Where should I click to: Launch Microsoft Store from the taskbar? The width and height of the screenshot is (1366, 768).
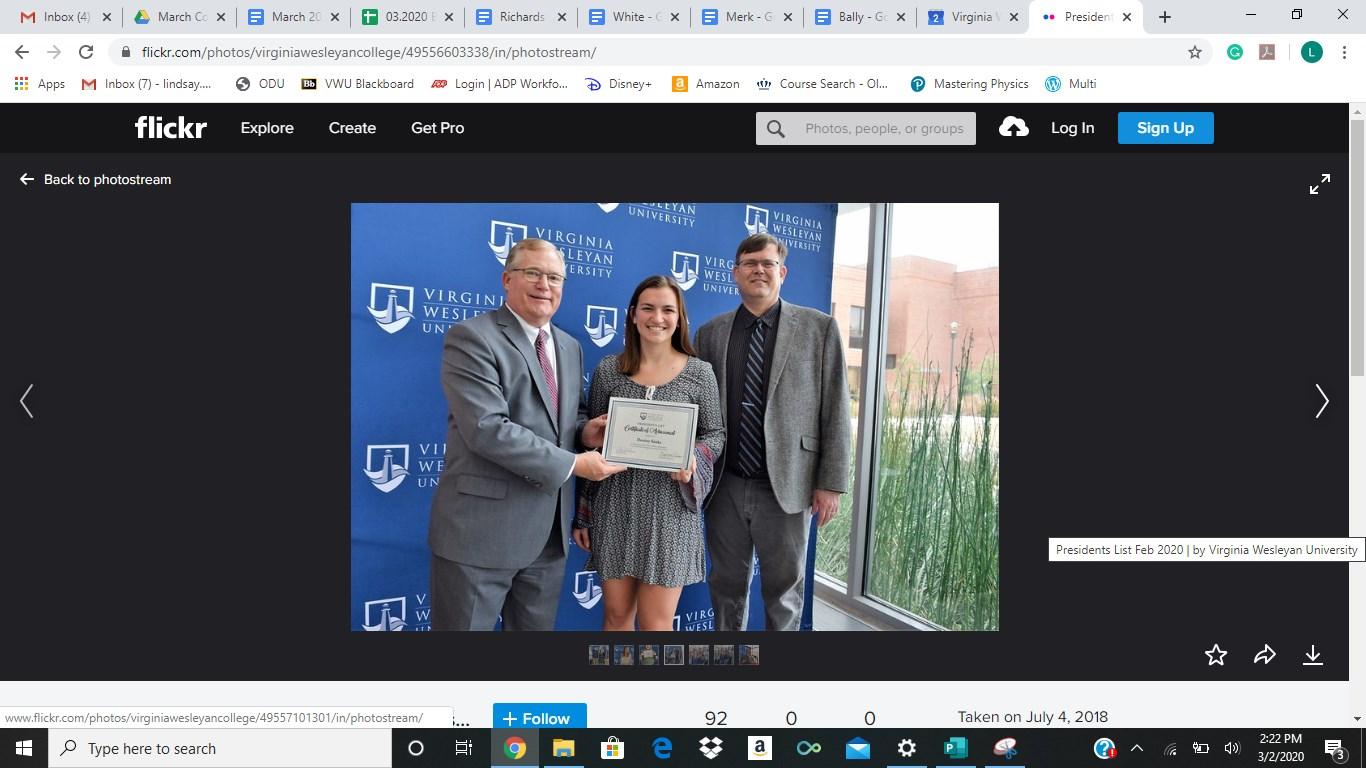coord(612,748)
